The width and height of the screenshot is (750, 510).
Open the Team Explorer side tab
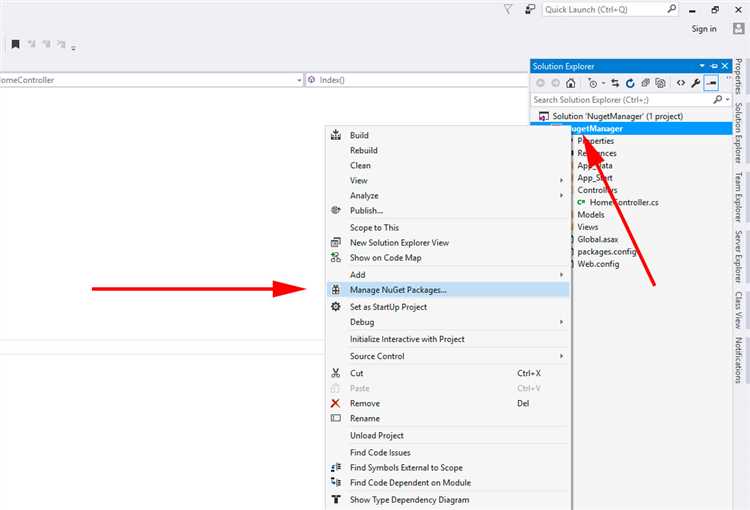click(739, 197)
